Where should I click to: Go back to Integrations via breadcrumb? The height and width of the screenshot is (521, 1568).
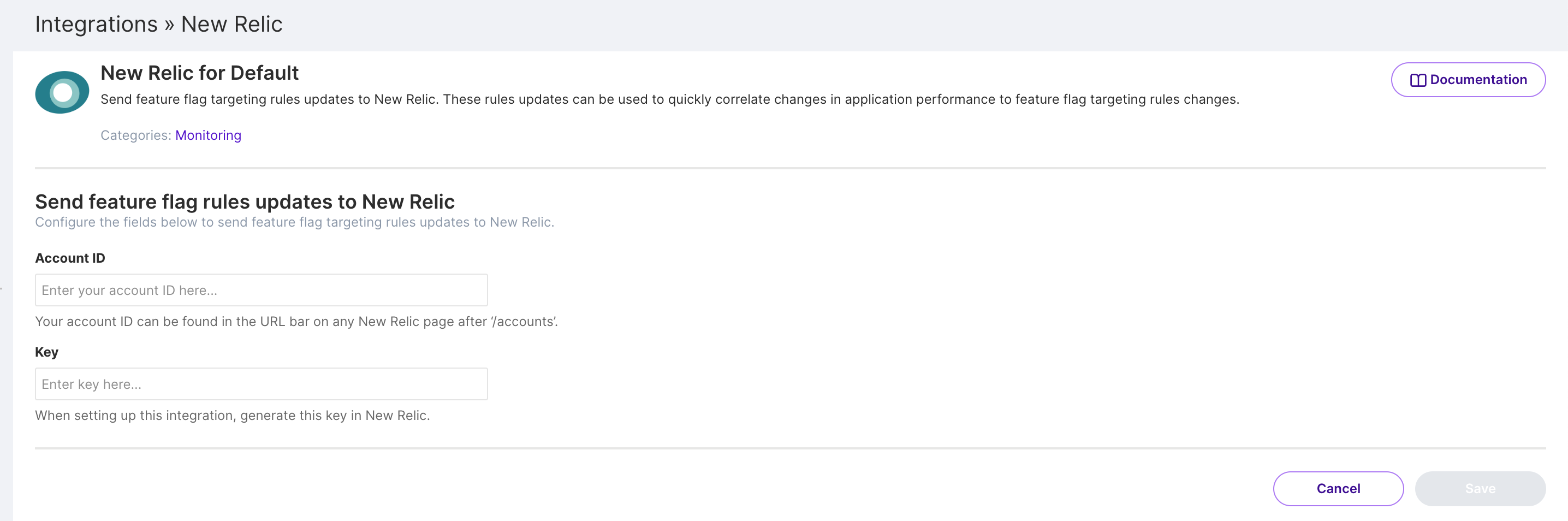pyautogui.click(x=96, y=25)
